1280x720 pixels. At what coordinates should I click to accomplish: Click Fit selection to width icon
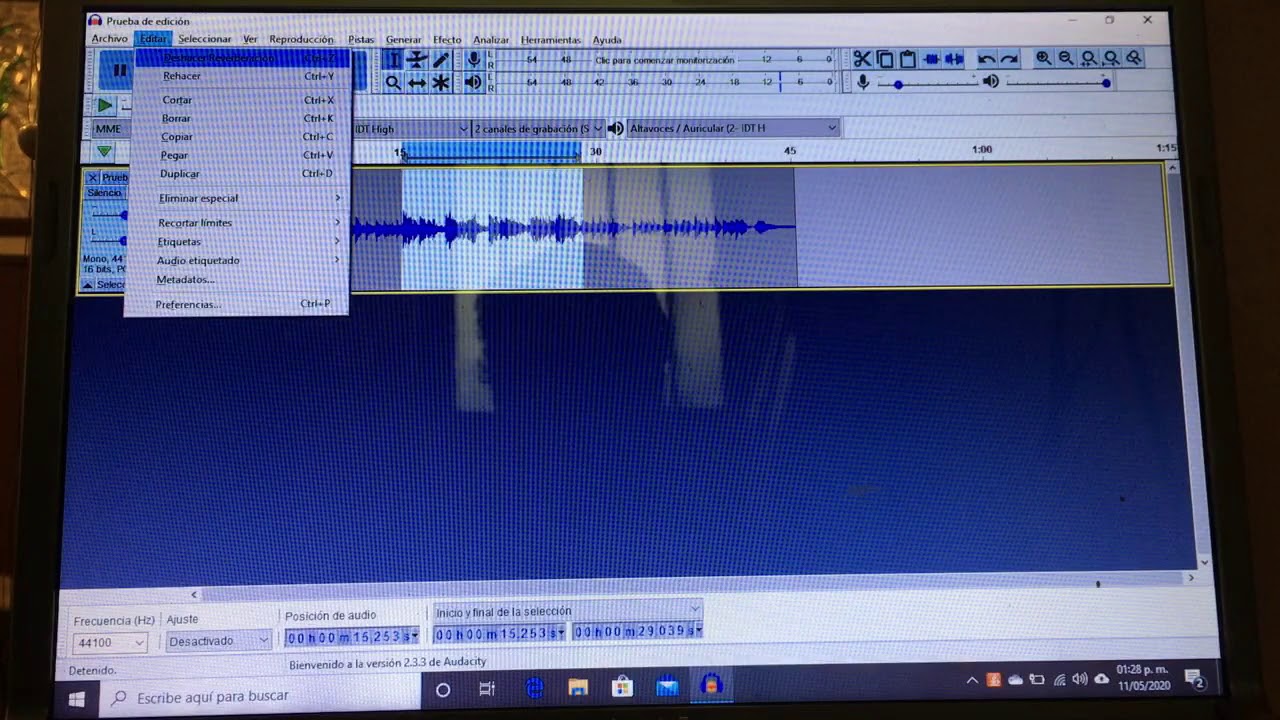point(1089,58)
